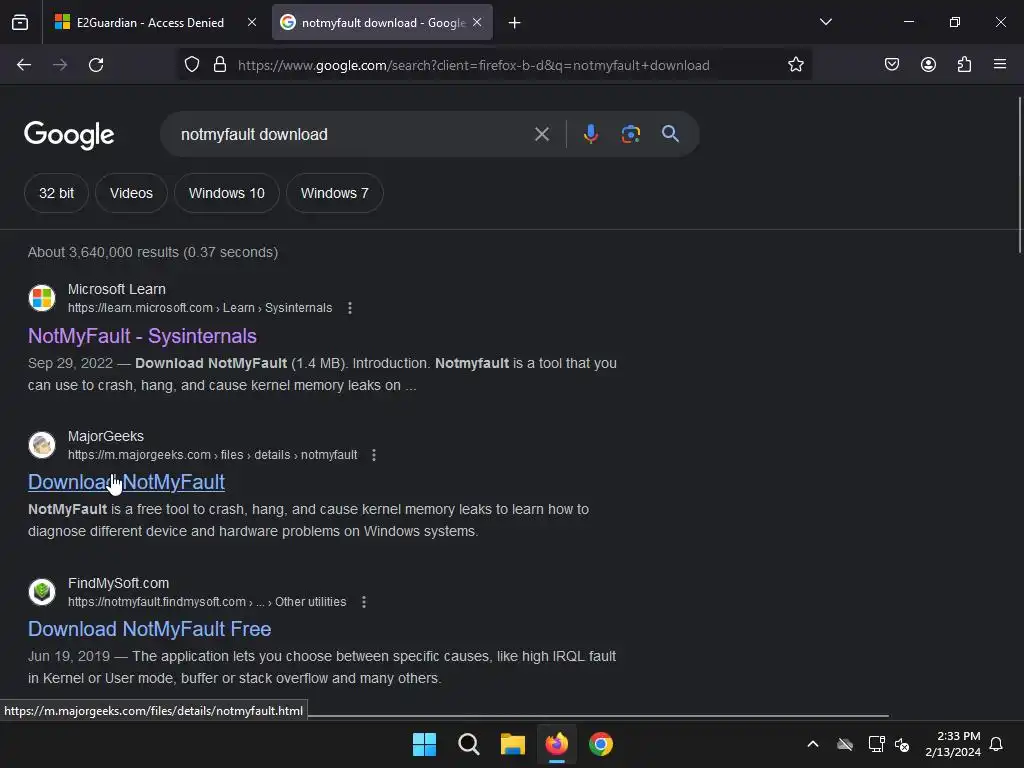The image size is (1024, 768).
Task: Show site security lock information
Action: [x=219, y=65]
